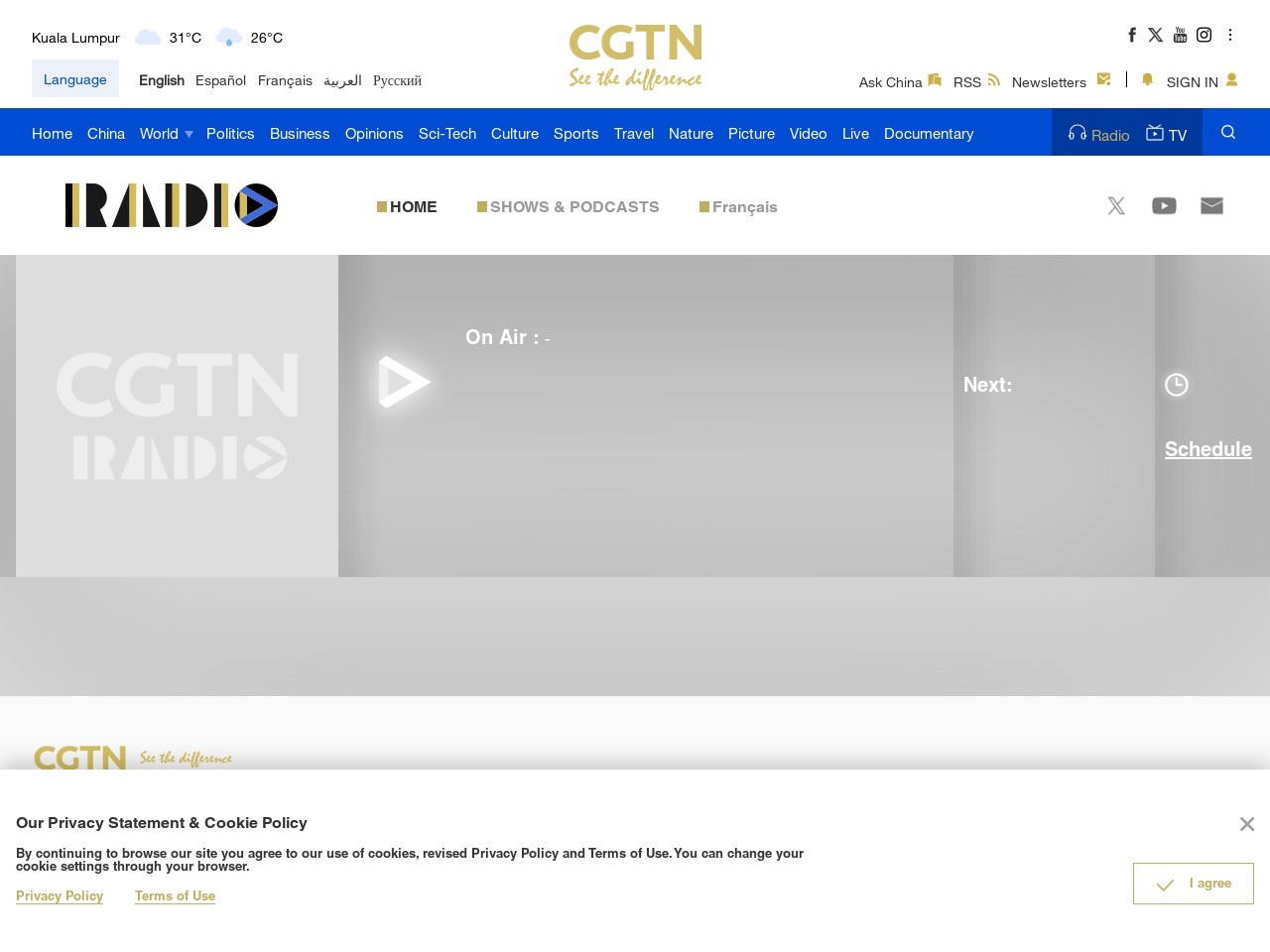1270x952 pixels.
Task: Open the Schedule link
Action: click(1207, 449)
